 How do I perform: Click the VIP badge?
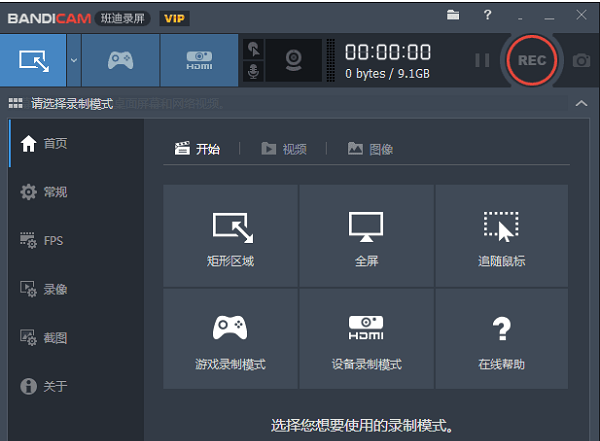(x=174, y=18)
